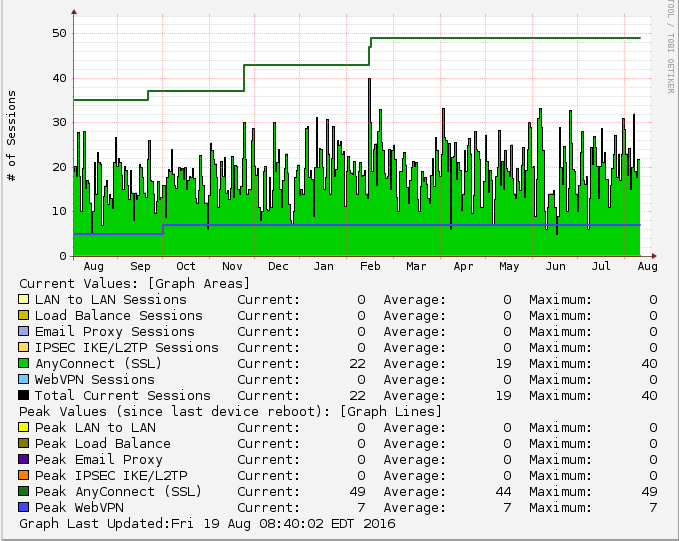
Task: Select the 'Peak IPSEC IKE/L2TP' legend label
Action: [x=111, y=476]
